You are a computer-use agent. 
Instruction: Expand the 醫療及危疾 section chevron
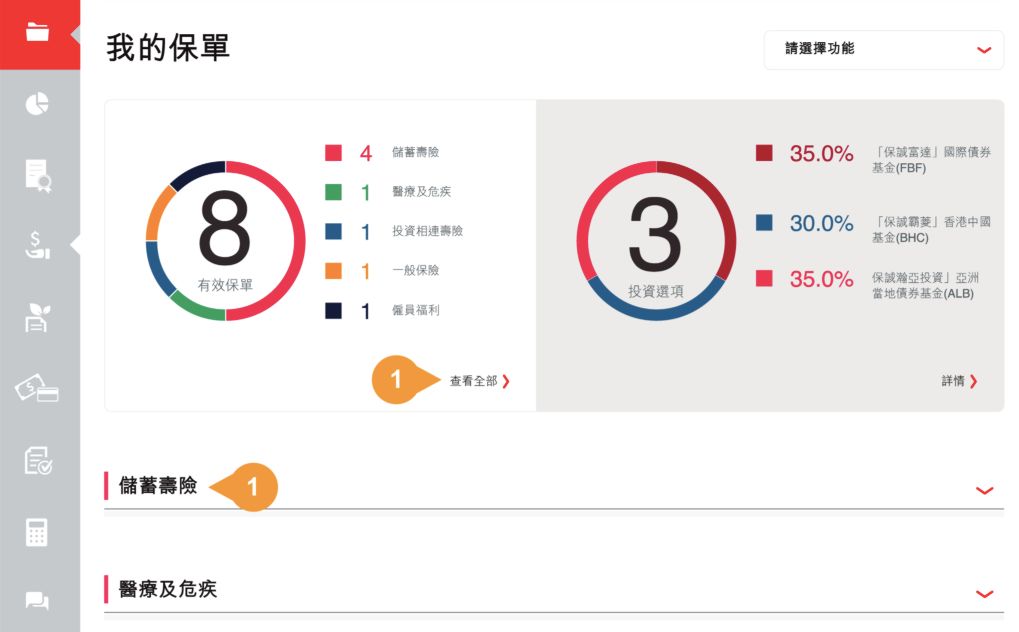coord(984,594)
